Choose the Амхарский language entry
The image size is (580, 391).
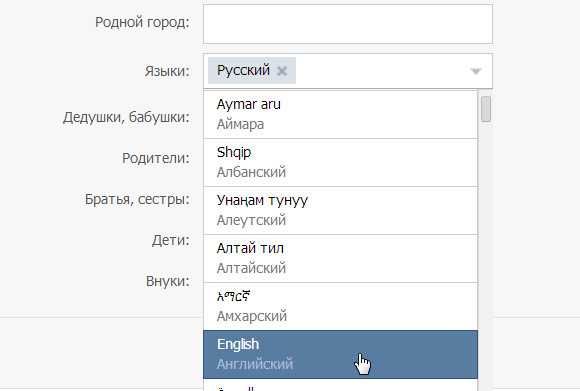[340, 307]
